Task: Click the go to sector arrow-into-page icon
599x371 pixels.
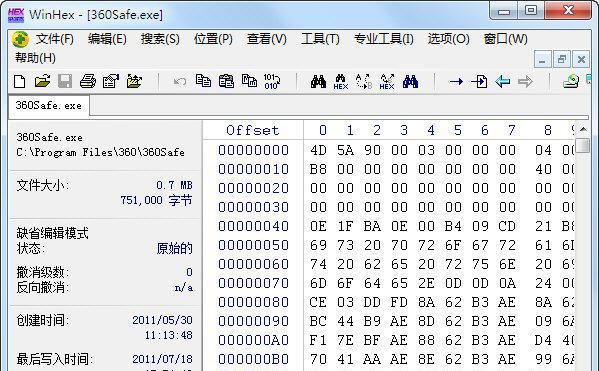Action: [479, 81]
